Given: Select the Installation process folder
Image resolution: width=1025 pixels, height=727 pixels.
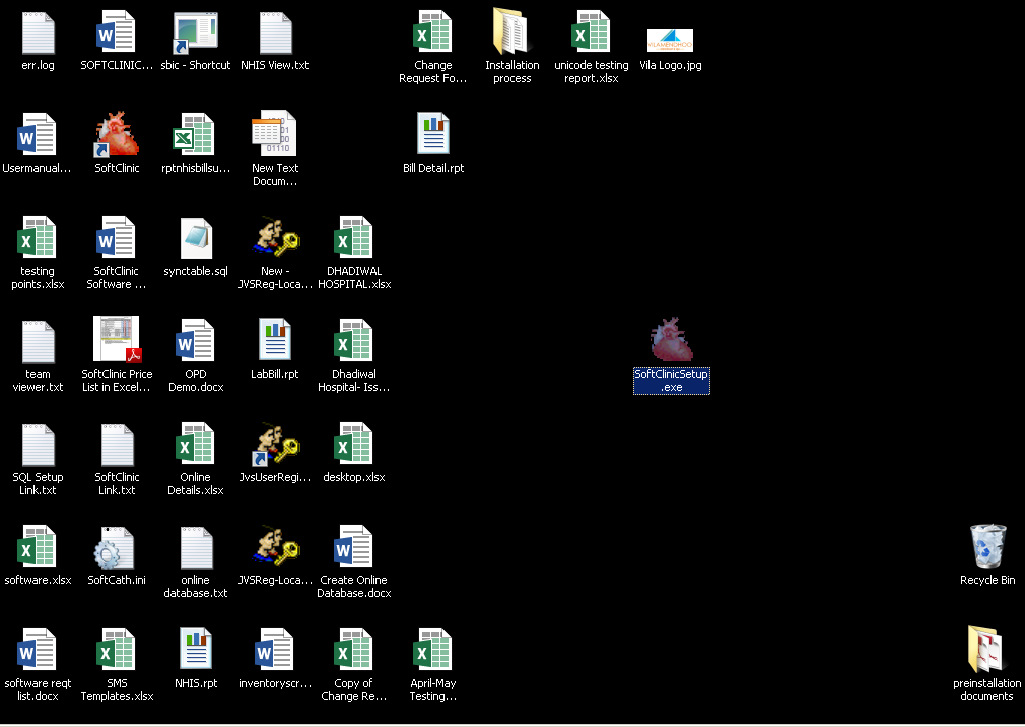Looking at the screenshot, I should (x=512, y=33).
